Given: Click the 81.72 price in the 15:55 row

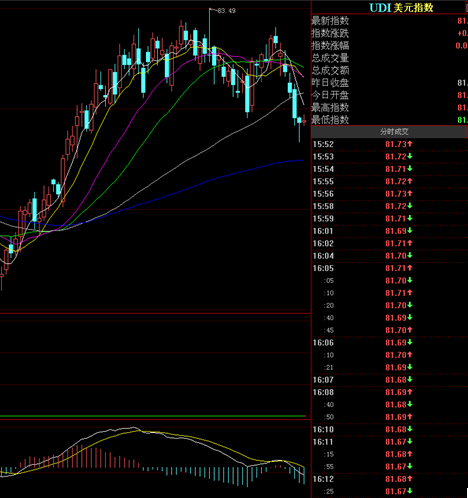Looking at the screenshot, I should click(x=396, y=181).
